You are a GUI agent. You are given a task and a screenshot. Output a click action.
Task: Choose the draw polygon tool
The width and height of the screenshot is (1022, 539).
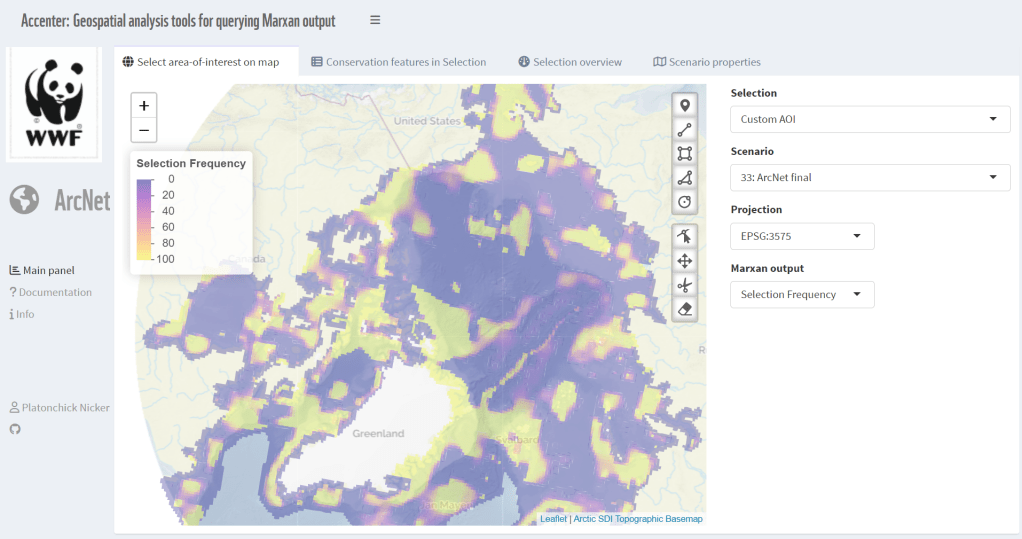pyautogui.click(x=685, y=178)
